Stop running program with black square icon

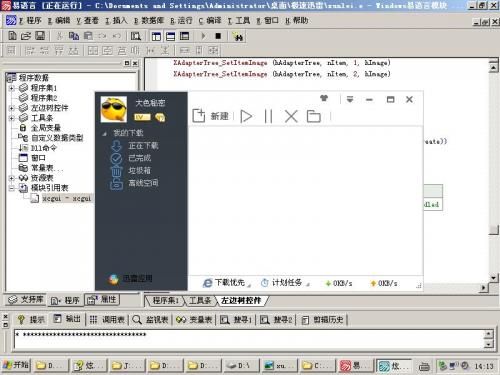[218, 36]
